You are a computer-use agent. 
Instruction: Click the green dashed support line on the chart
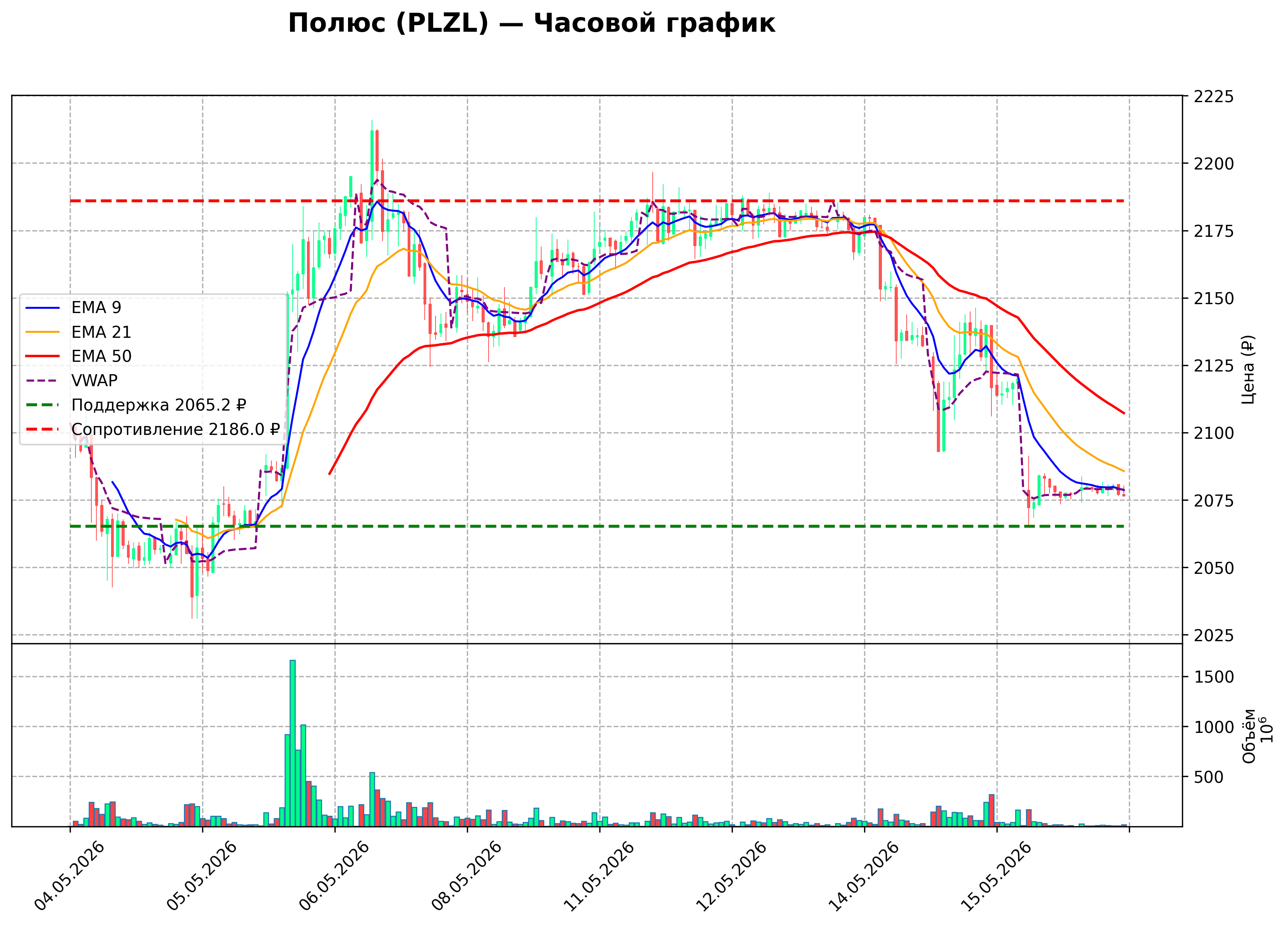(597, 526)
